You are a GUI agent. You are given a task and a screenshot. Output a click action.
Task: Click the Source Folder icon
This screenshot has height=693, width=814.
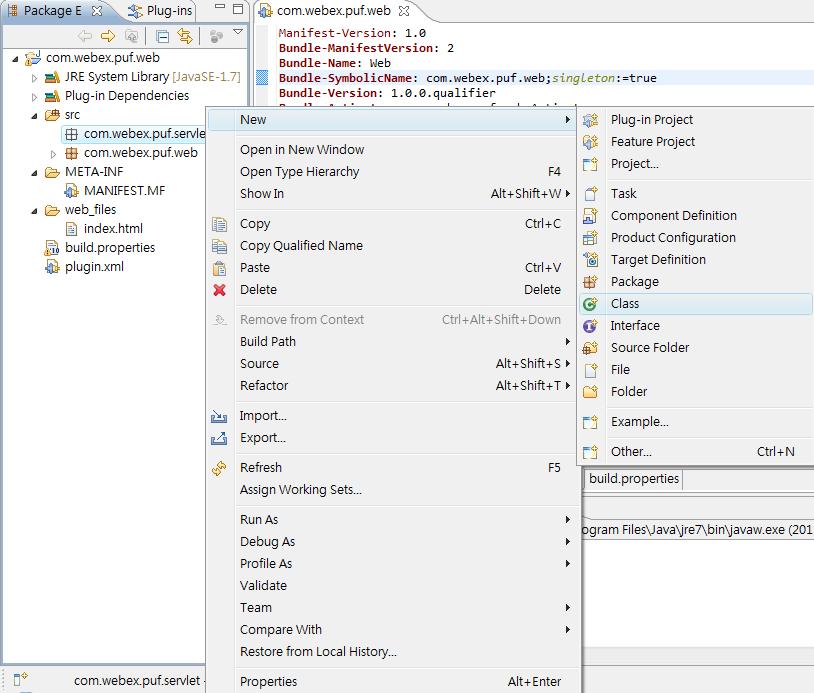click(x=591, y=348)
